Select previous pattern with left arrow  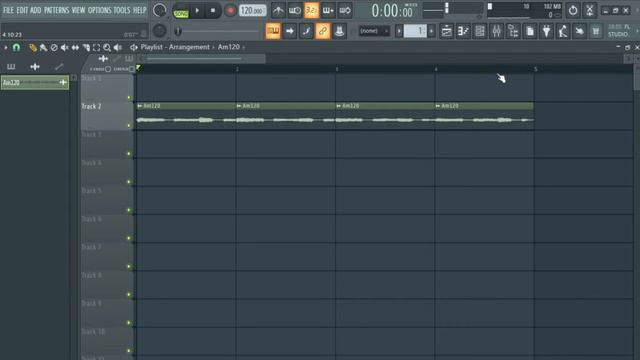click(x=399, y=31)
